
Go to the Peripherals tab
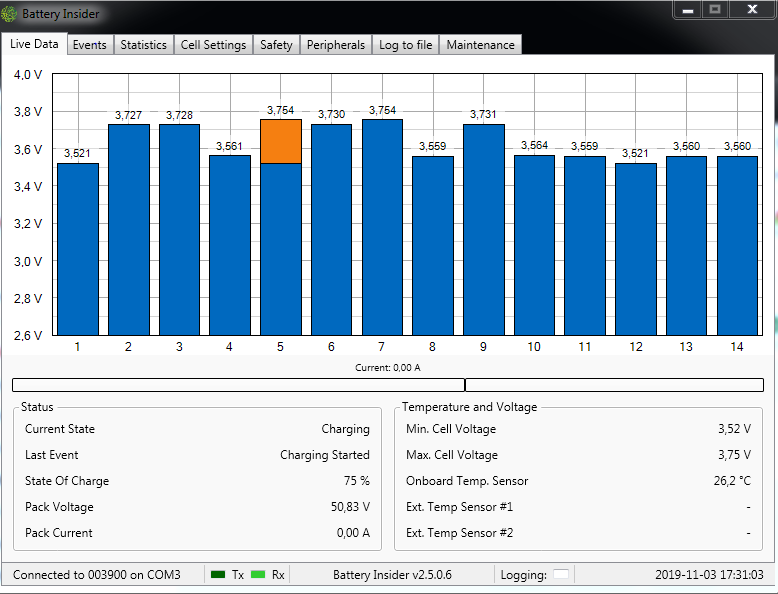(x=336, y=45)
